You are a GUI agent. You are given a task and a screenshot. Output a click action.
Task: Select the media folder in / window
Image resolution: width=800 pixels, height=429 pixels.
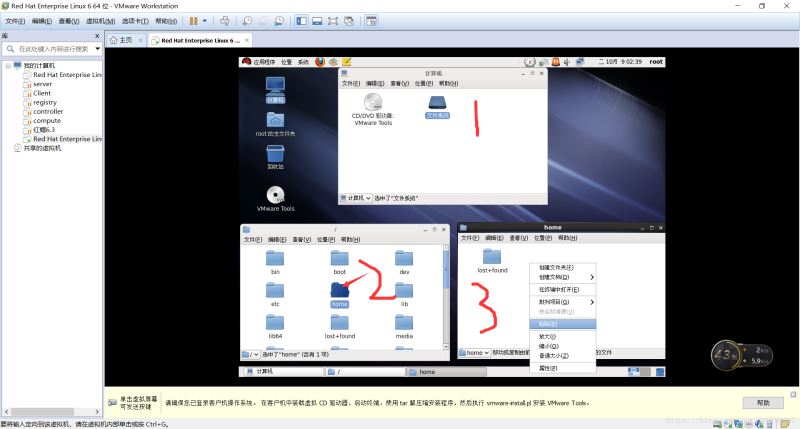(404, 327)
